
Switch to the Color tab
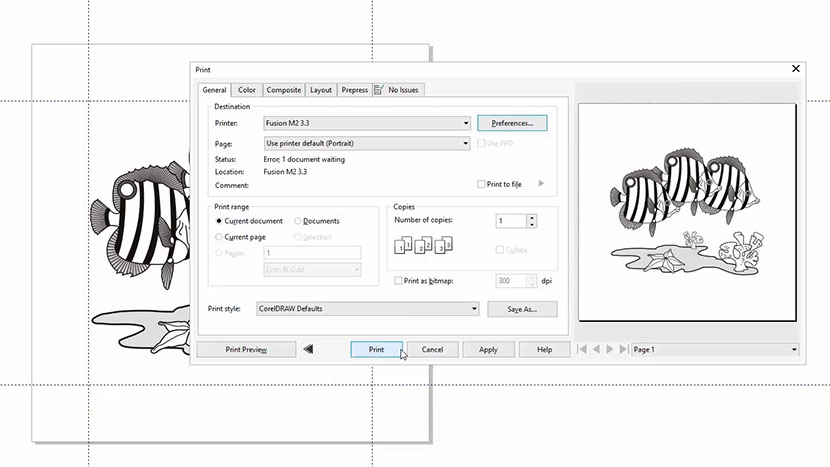[246, 90]
